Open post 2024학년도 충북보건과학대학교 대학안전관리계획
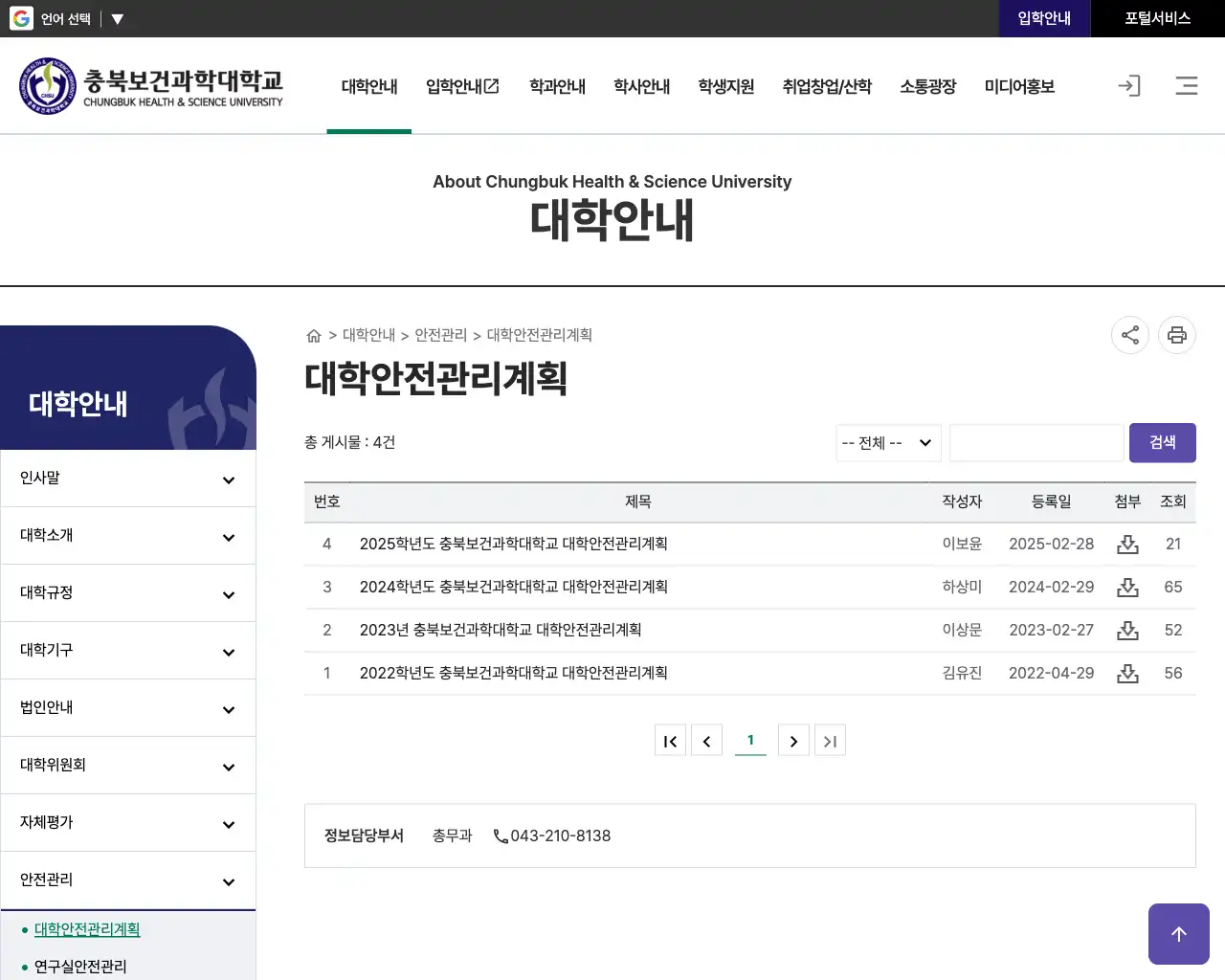The image size is (1225, 980). point(514,587)
